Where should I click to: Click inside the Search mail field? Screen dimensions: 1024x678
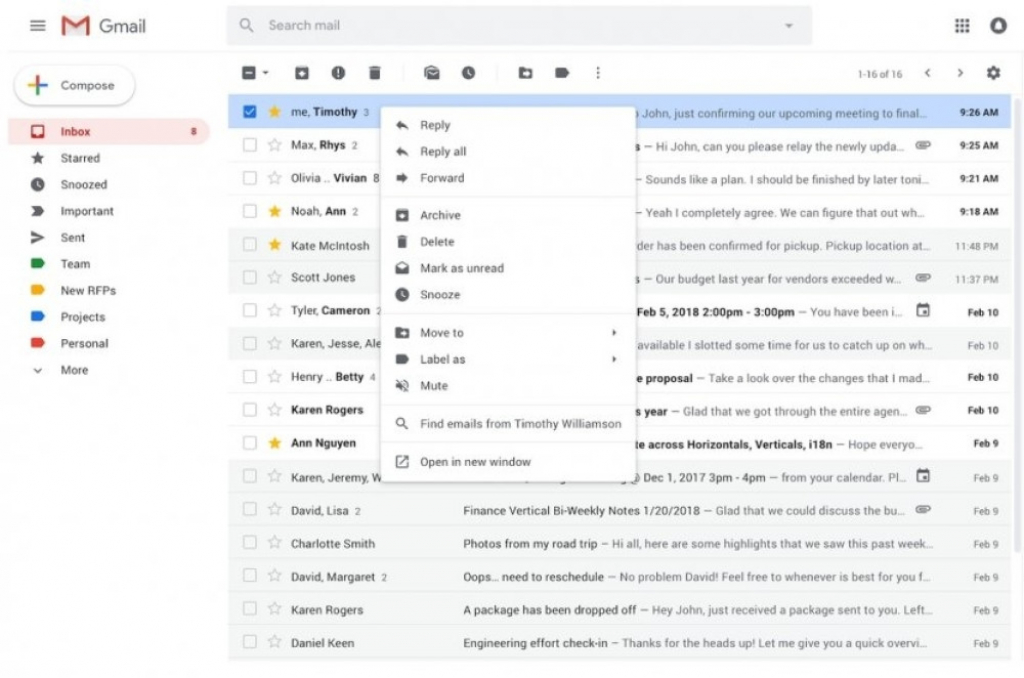pyautogui.click(x=420, y=25)
